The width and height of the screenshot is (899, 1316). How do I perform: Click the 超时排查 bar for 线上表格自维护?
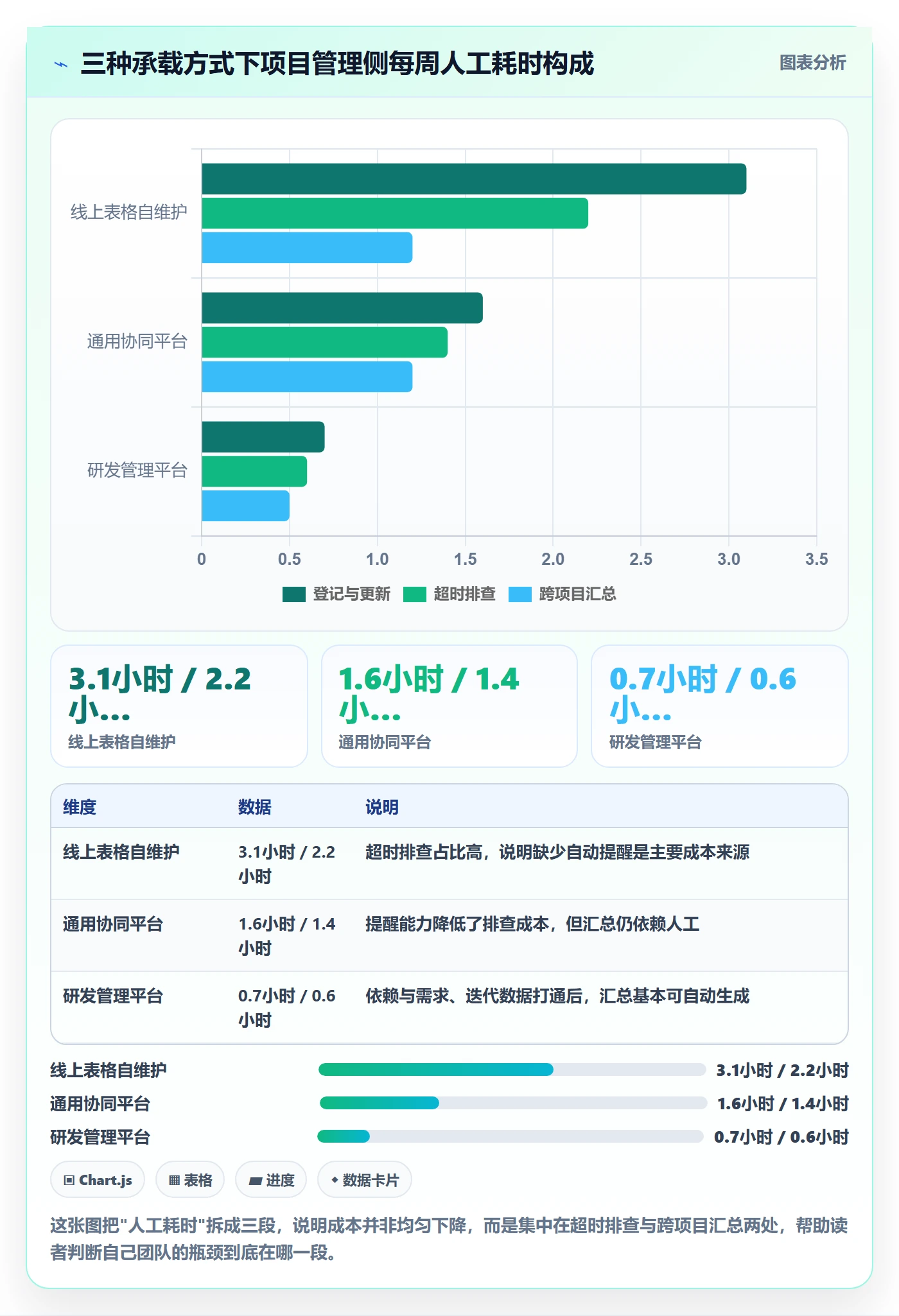pyautogui.click(x=395, y=213)
